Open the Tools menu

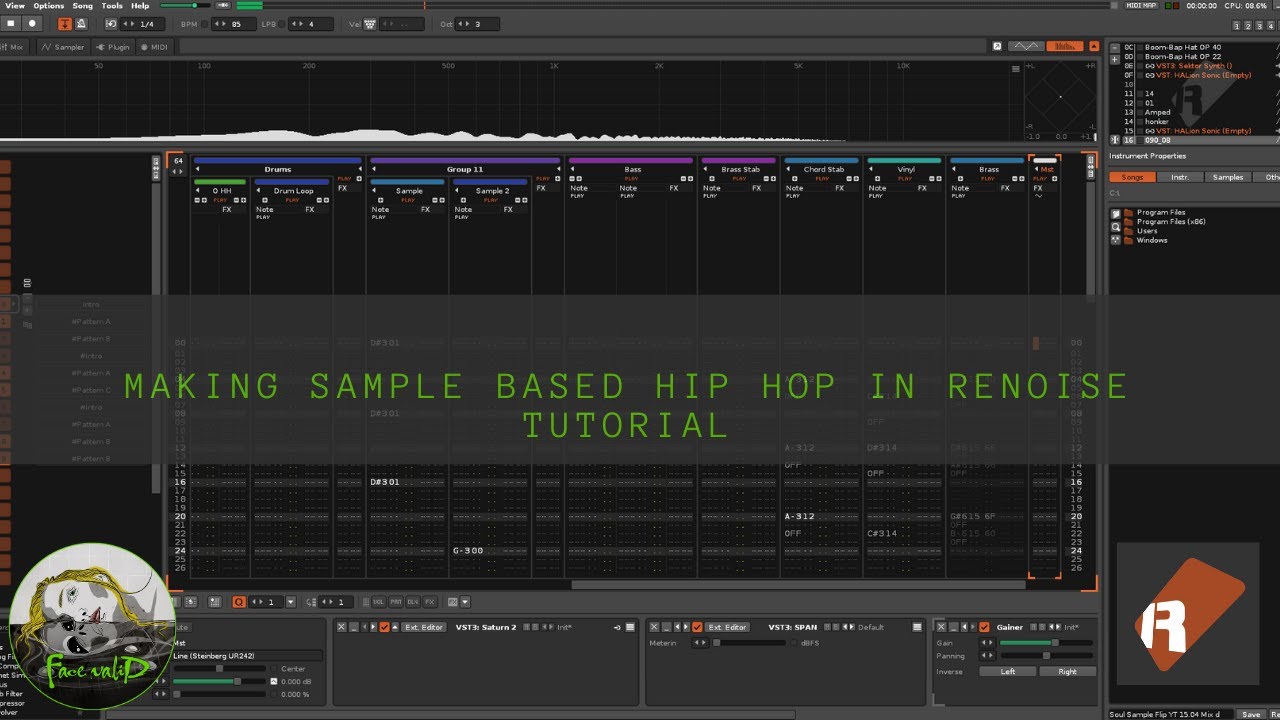coord(112,5)
